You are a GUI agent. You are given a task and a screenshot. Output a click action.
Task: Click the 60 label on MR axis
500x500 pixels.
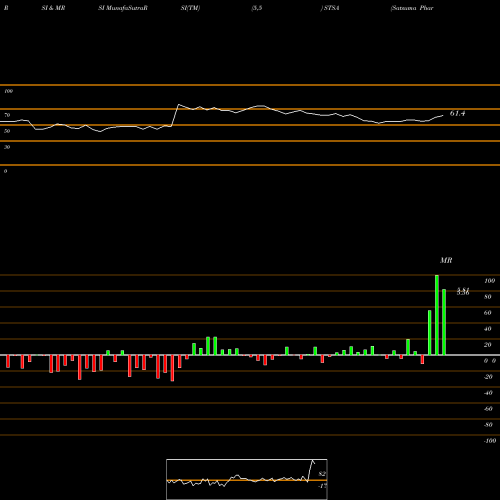[488, 313]
